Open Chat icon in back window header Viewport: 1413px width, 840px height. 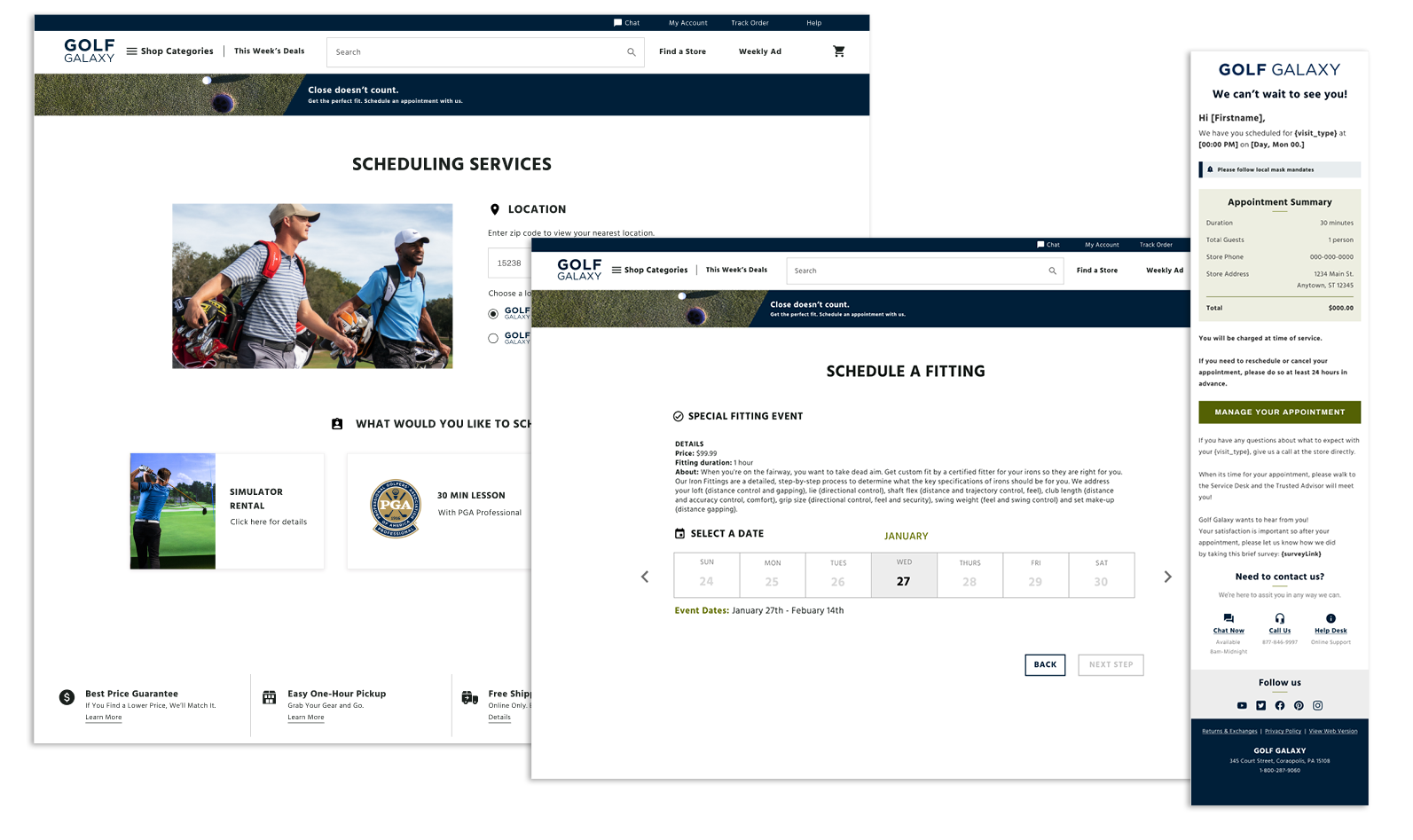(618, 23)
